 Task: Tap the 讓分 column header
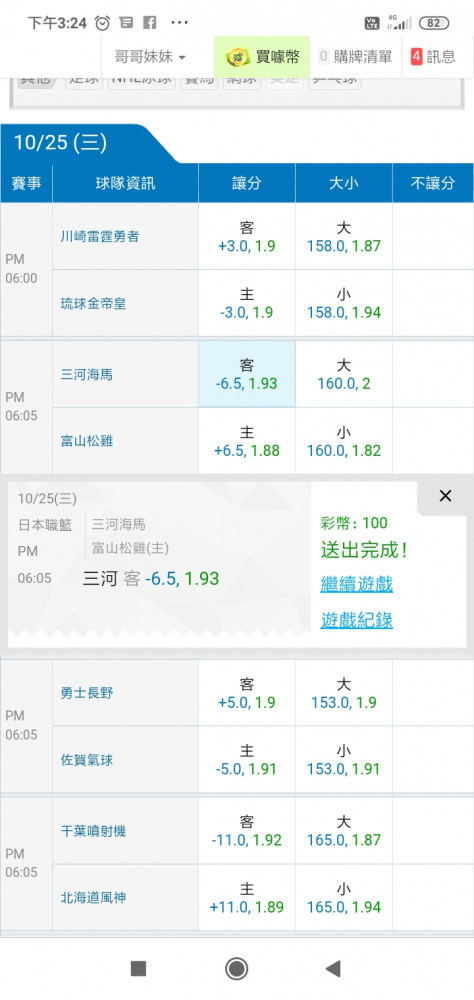pos(247,184)
